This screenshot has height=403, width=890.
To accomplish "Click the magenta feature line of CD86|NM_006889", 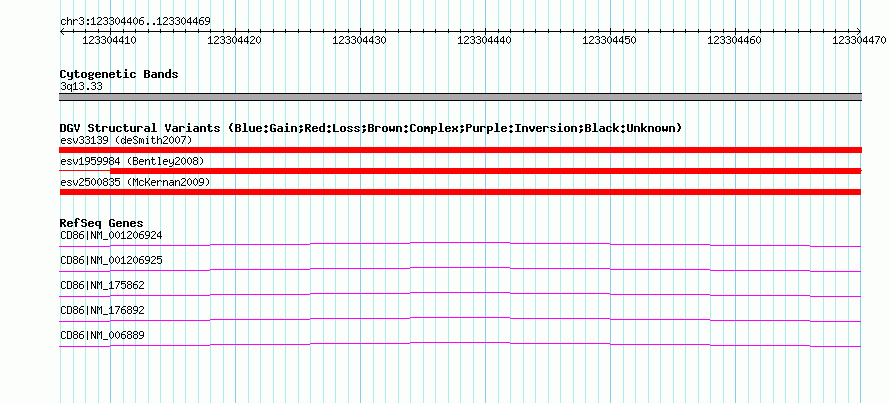I will (460, 344).
